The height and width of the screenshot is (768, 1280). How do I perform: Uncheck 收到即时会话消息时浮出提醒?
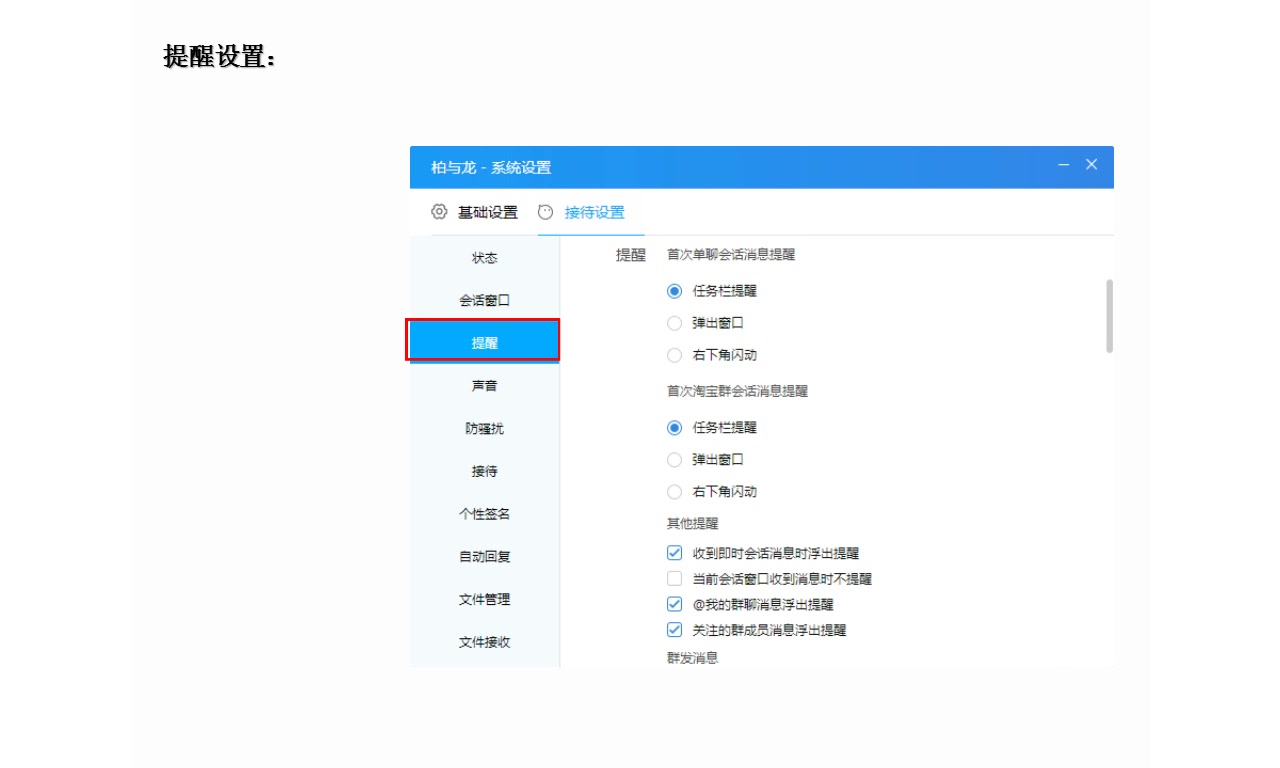(x=674, y=552)
